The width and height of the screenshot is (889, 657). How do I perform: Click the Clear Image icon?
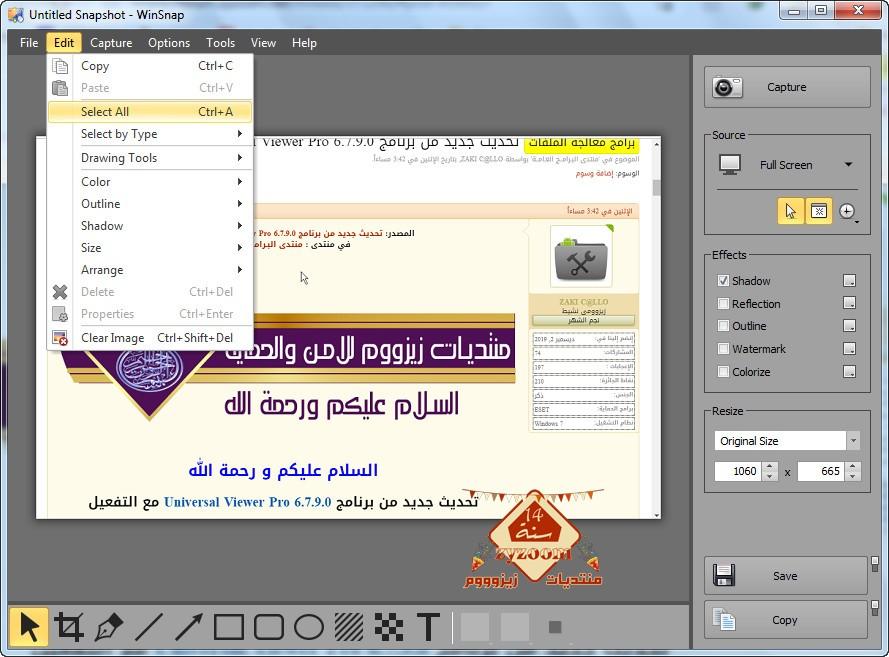pyautogui.click(x=60, y=338)
